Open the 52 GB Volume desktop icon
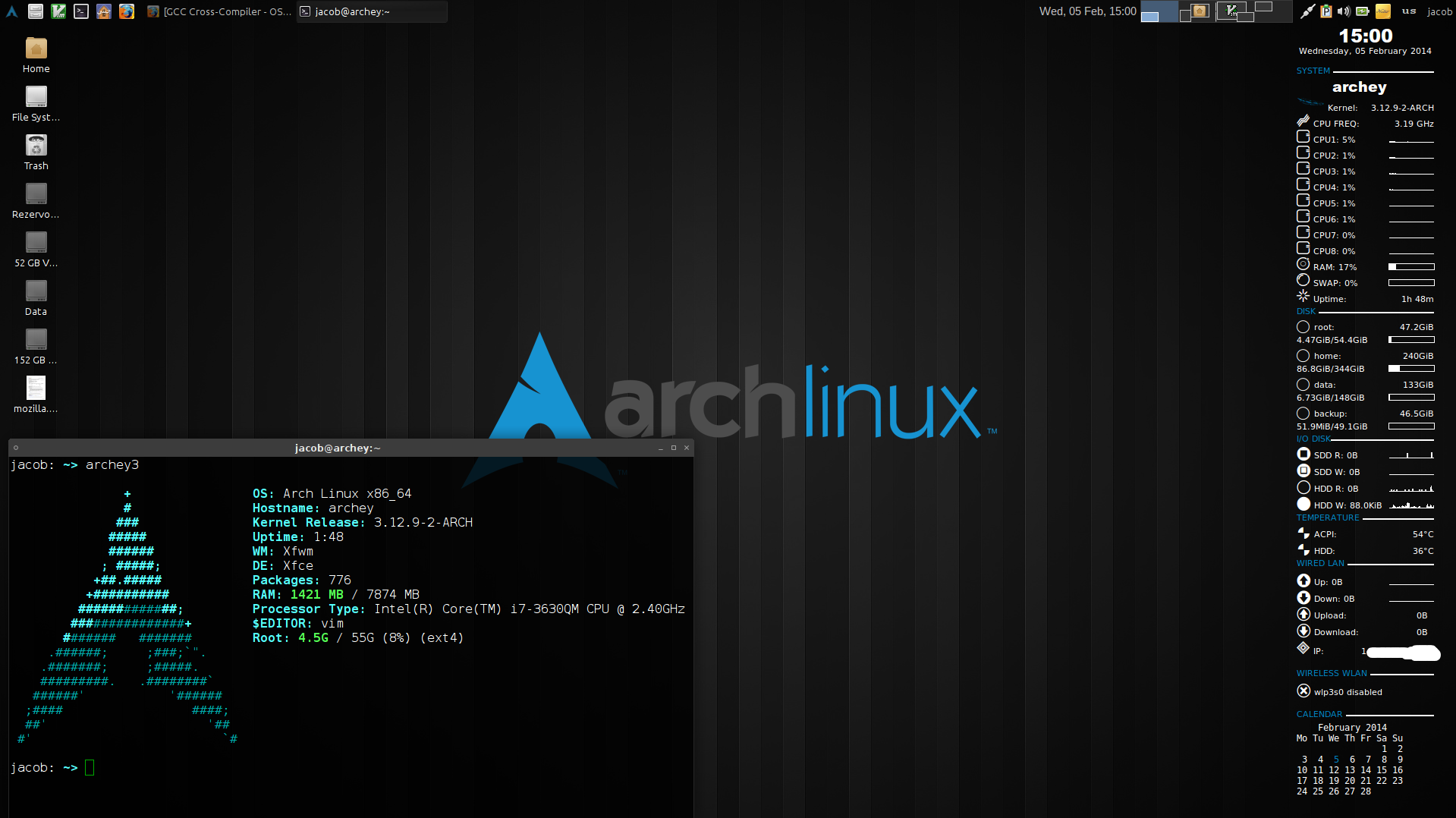 tap(36, 250)
